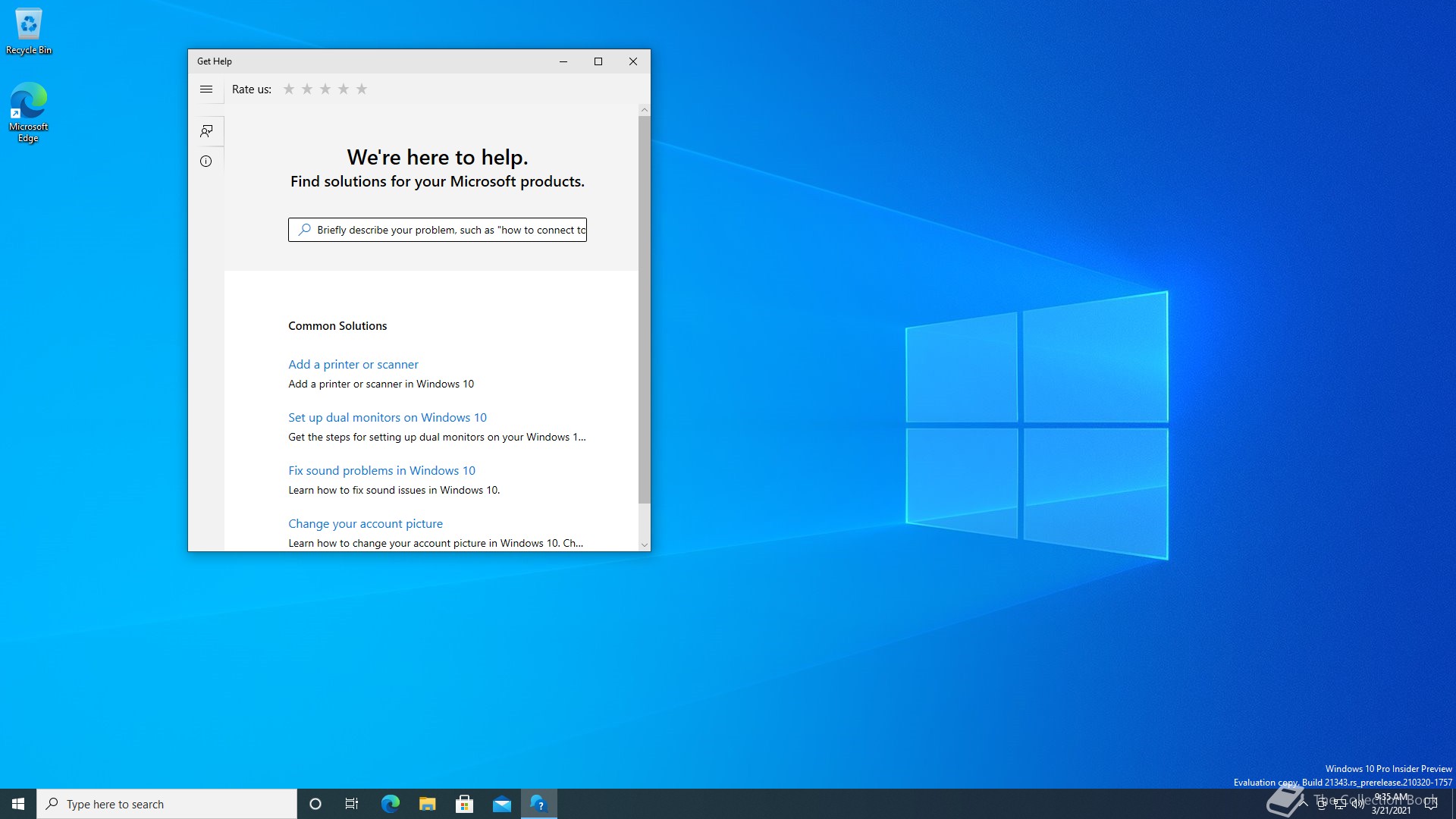The width and height of the screenshot is (1456, 819).
Task: Open the Windows Start menu
Action: (18, 804)
